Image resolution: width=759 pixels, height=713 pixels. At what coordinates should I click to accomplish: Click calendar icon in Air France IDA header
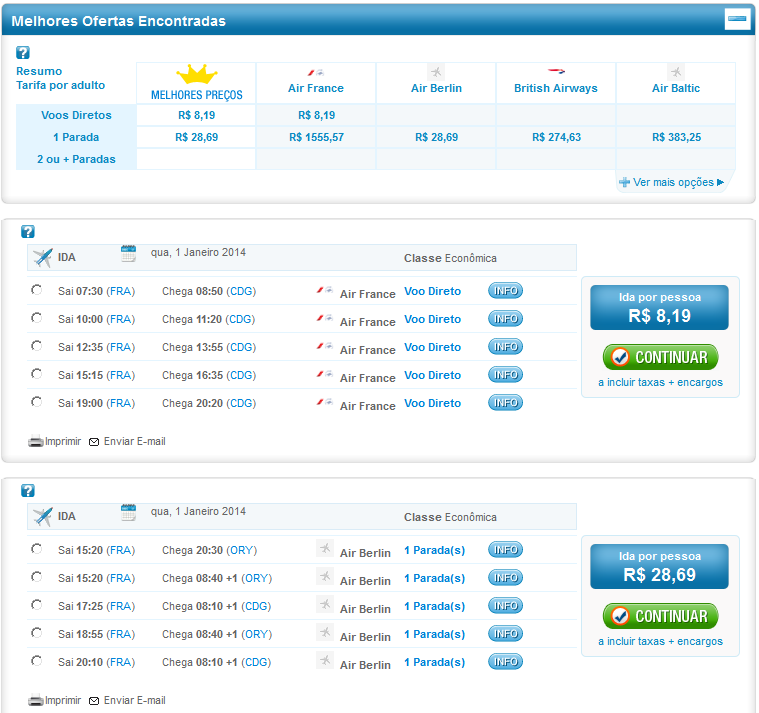pos(128,253)
